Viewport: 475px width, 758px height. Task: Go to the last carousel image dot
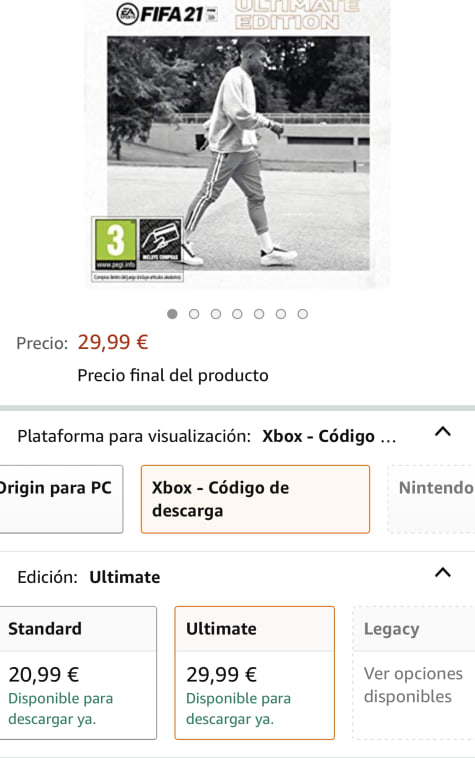tap(302, 314)
